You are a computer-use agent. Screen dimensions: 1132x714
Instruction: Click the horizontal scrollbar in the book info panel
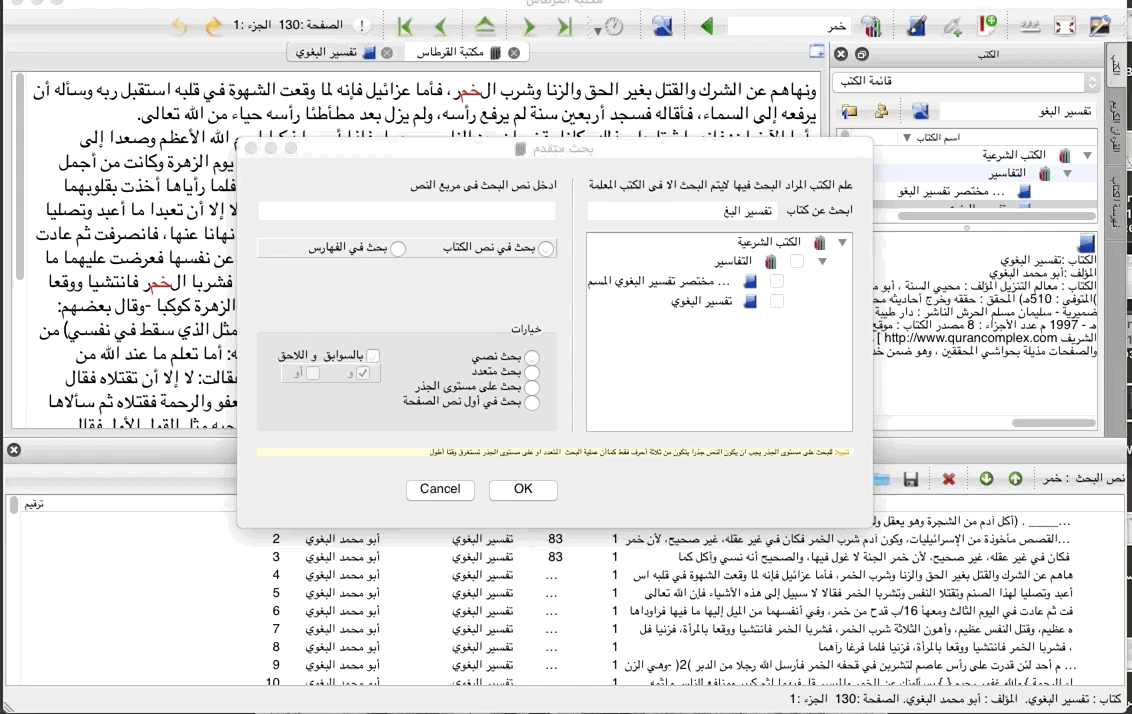1054,423
